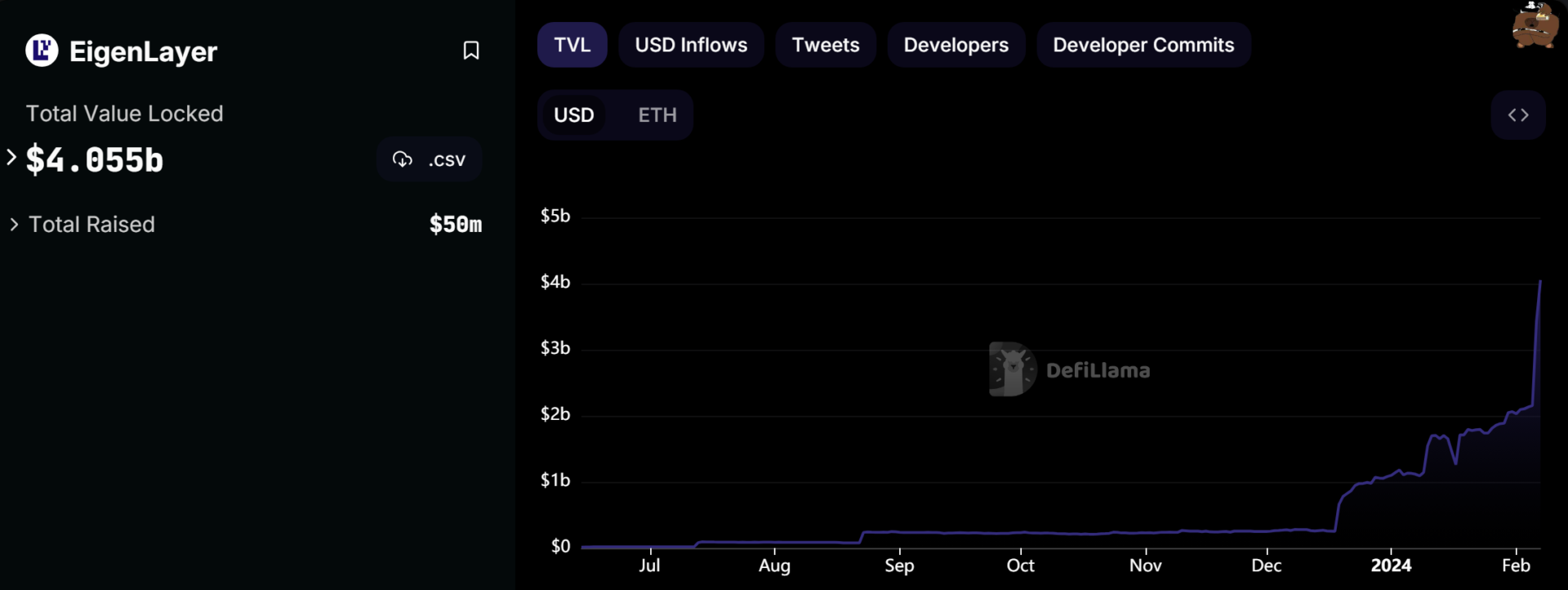
Task: Show the Tweets chart
Action: [x=825, y=45]
